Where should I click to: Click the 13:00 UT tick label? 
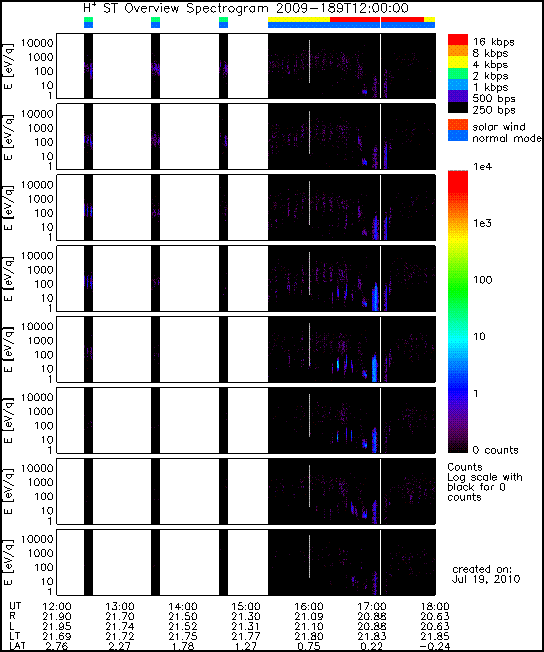(119, 606)
